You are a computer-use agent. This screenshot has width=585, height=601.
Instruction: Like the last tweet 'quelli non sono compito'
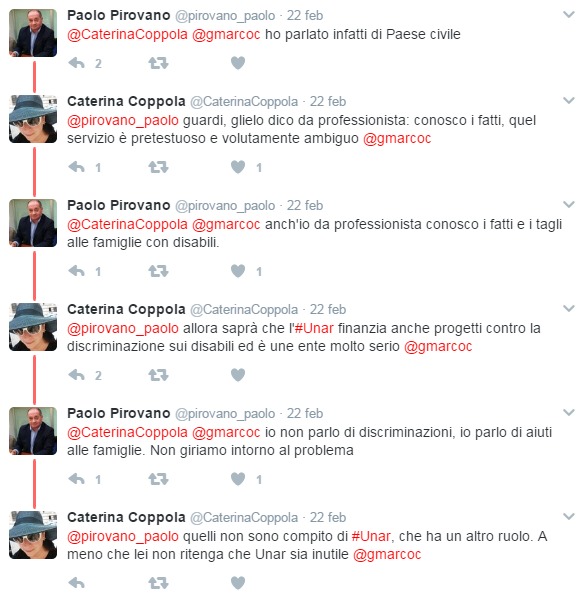tap(238, 583)
